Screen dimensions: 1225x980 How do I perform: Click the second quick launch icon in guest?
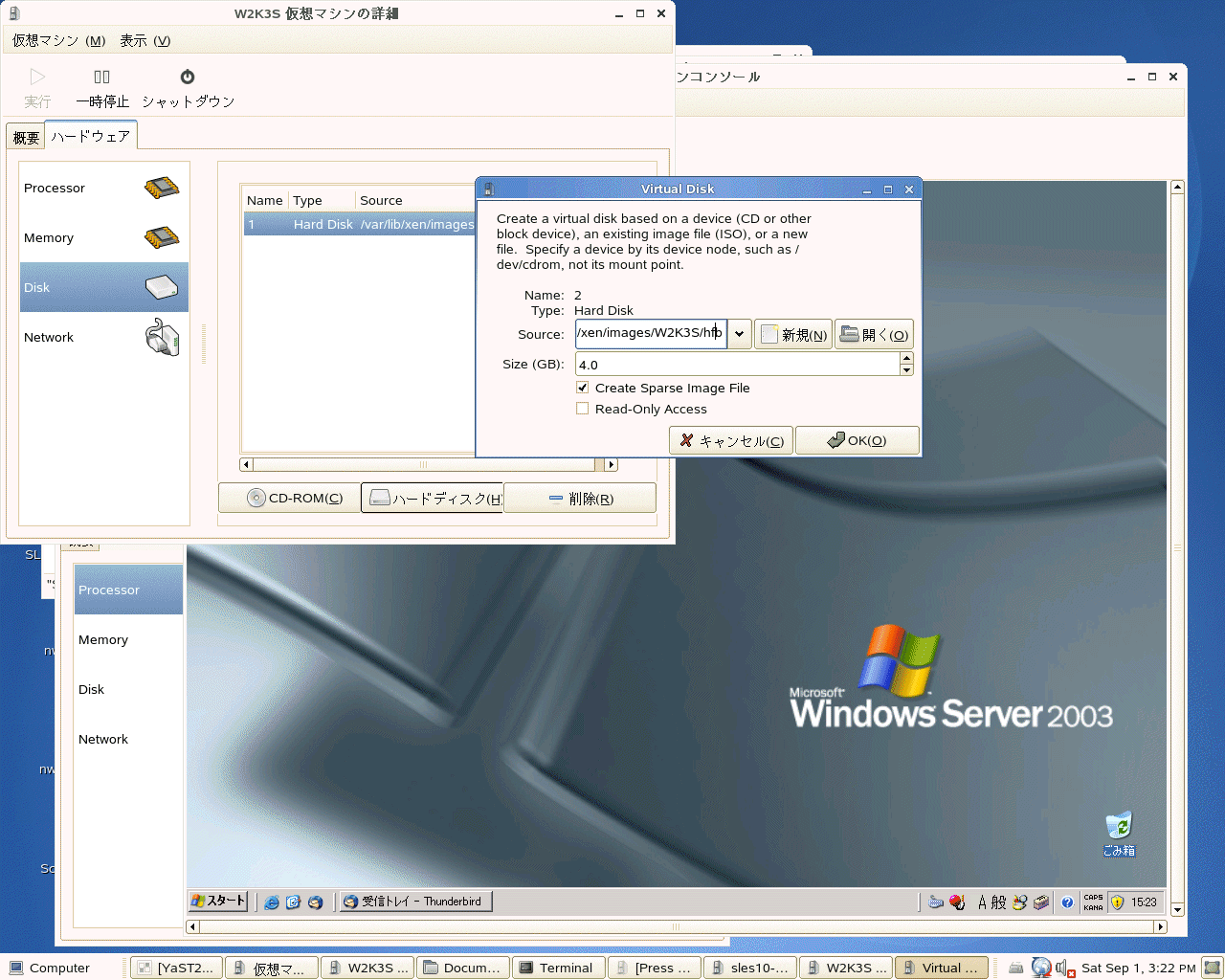pos(293,902)
